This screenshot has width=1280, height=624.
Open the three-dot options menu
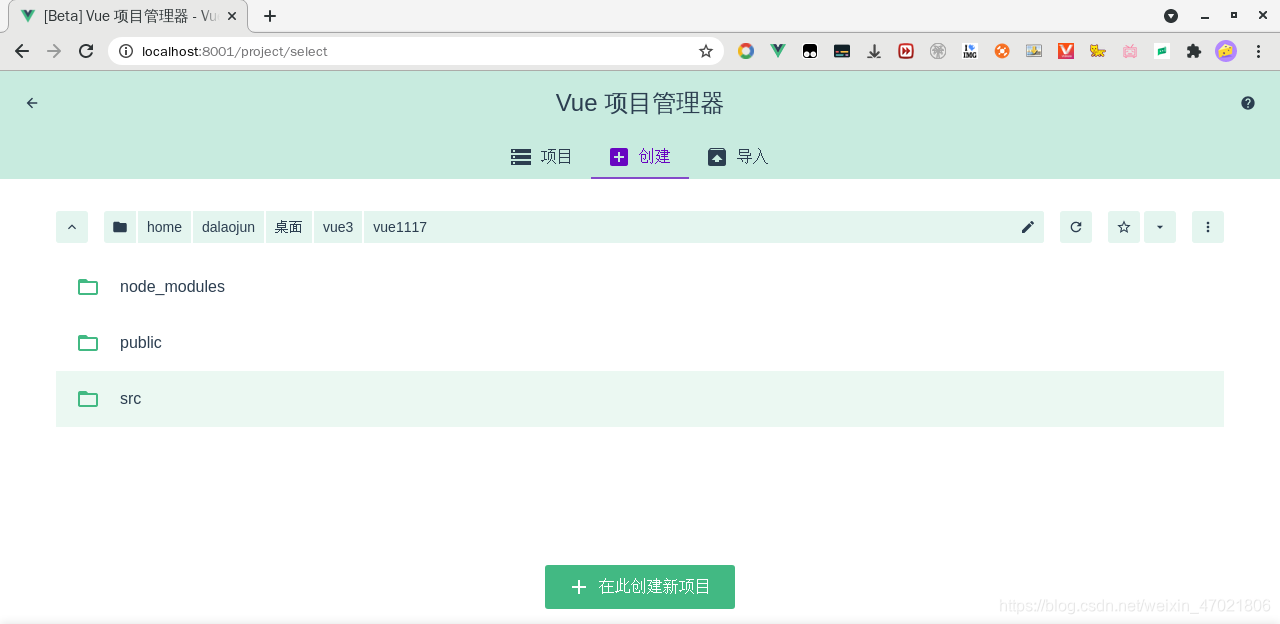[x=1207, y=227]
